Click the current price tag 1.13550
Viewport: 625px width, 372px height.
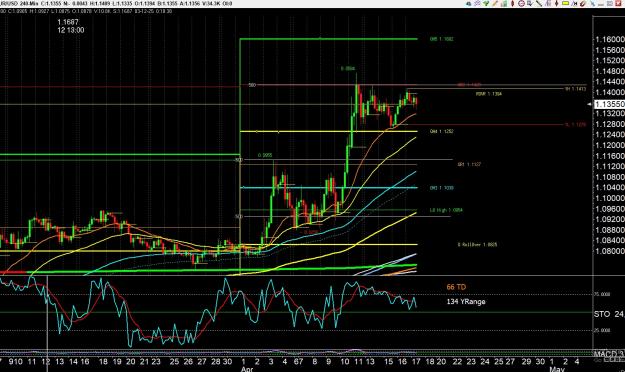pos(609,104)
